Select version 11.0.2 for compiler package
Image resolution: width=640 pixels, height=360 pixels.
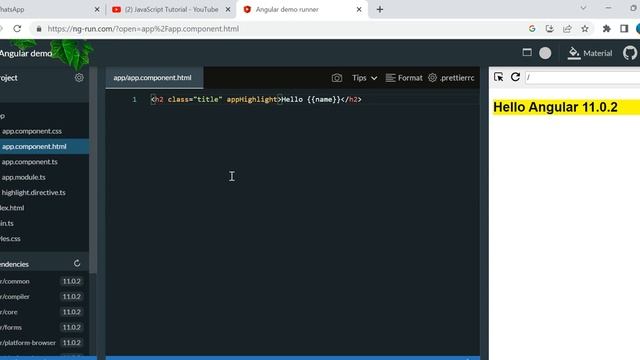(x=71, y=297)
